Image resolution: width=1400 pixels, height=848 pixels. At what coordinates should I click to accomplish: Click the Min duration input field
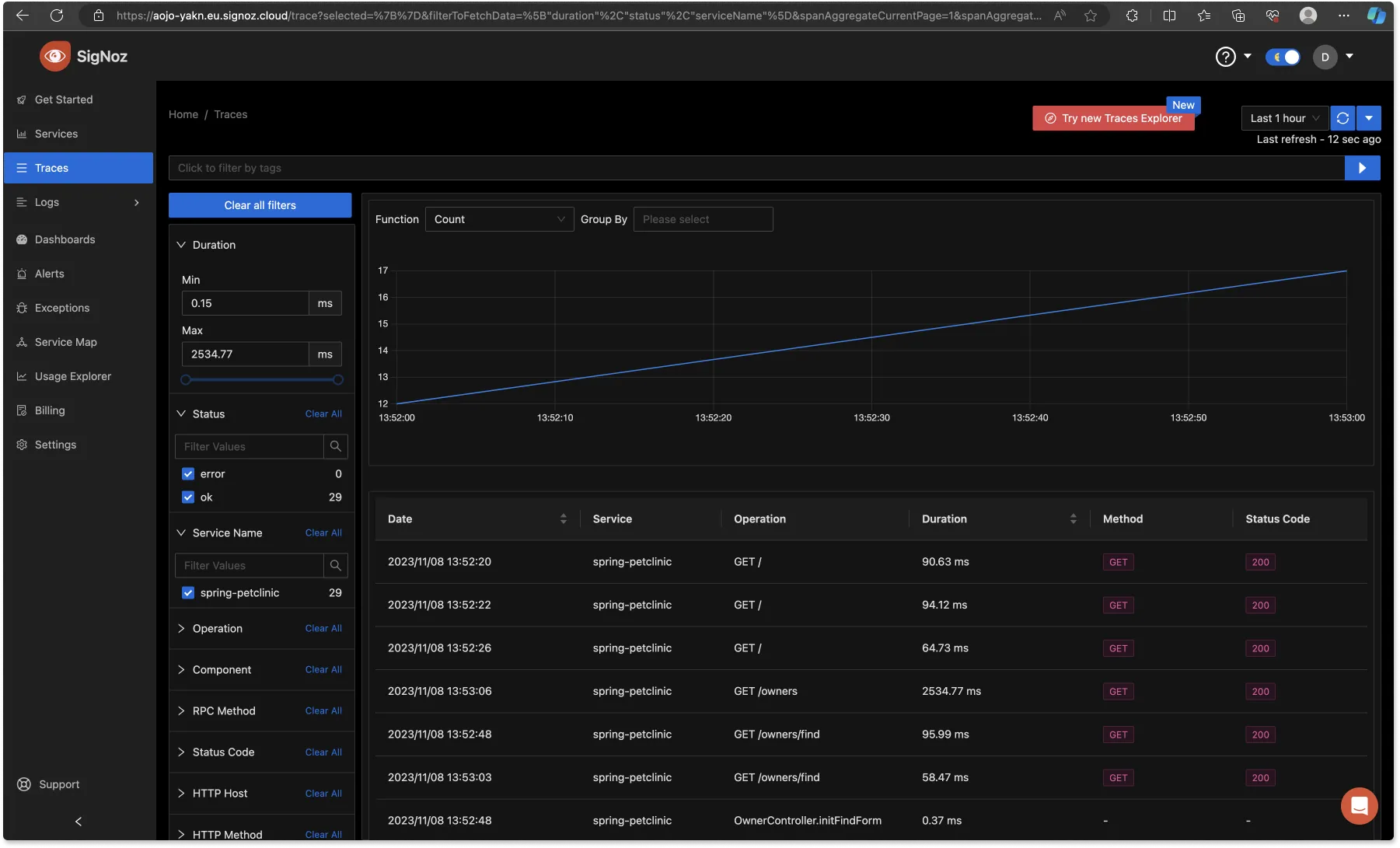tap(246, 303)
